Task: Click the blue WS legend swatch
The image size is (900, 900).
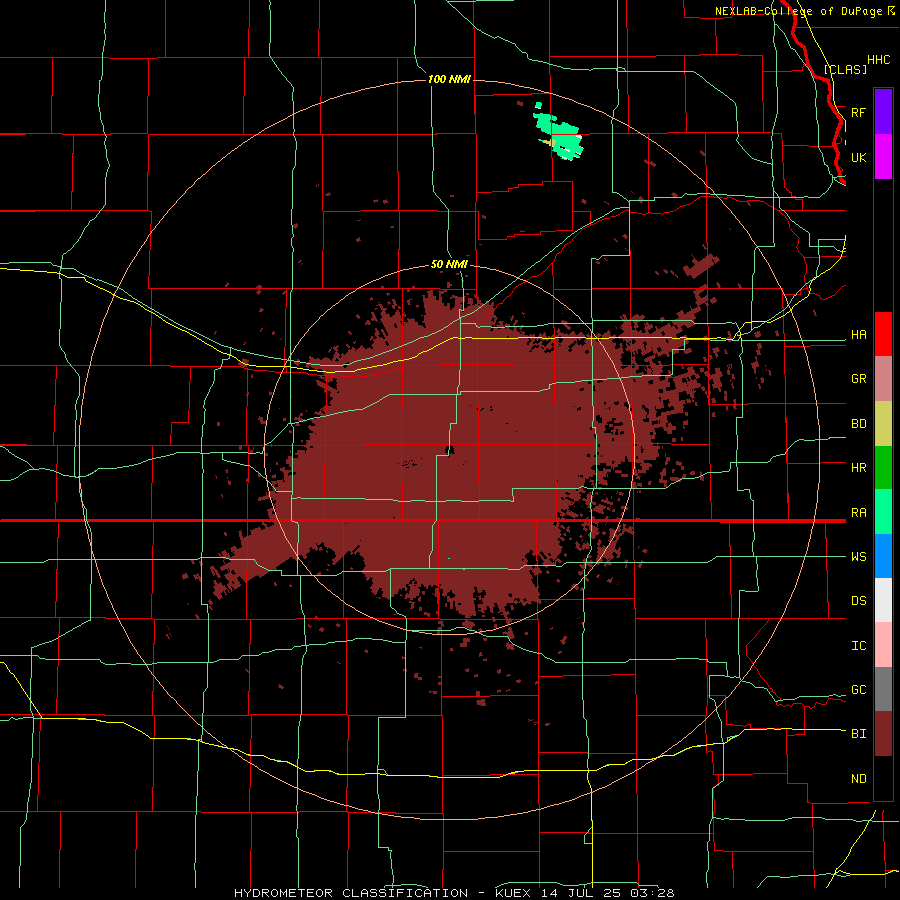Action: (x=883, y=556)
